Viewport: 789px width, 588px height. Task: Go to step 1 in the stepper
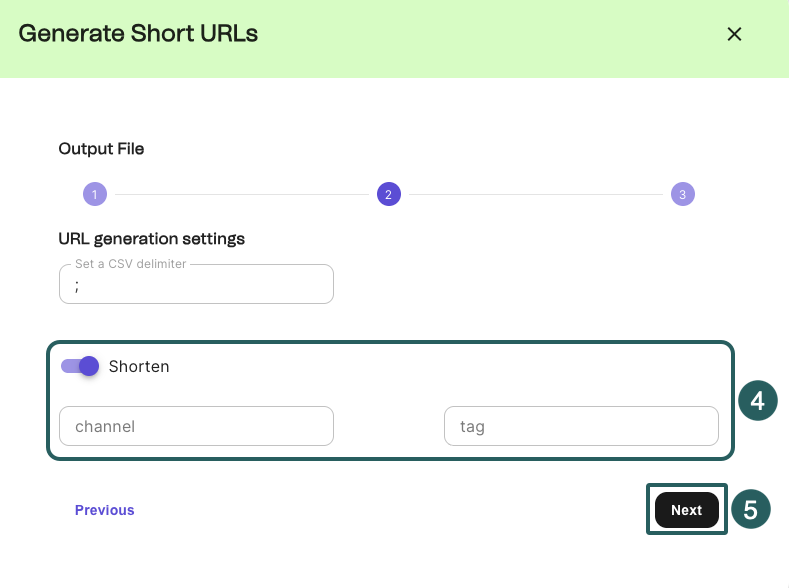(x=94, y=194)
